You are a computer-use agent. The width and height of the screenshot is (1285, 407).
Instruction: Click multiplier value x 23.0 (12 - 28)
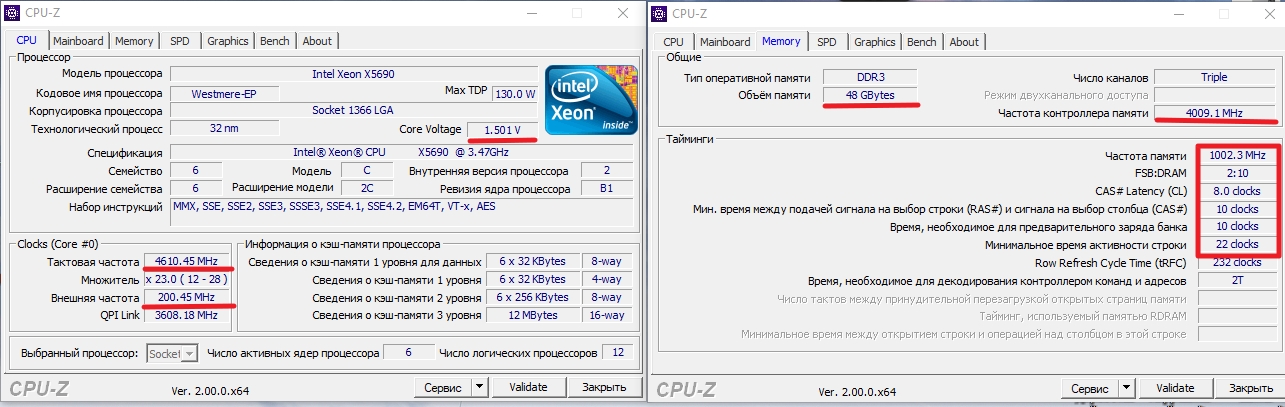(x=188, y=279)
